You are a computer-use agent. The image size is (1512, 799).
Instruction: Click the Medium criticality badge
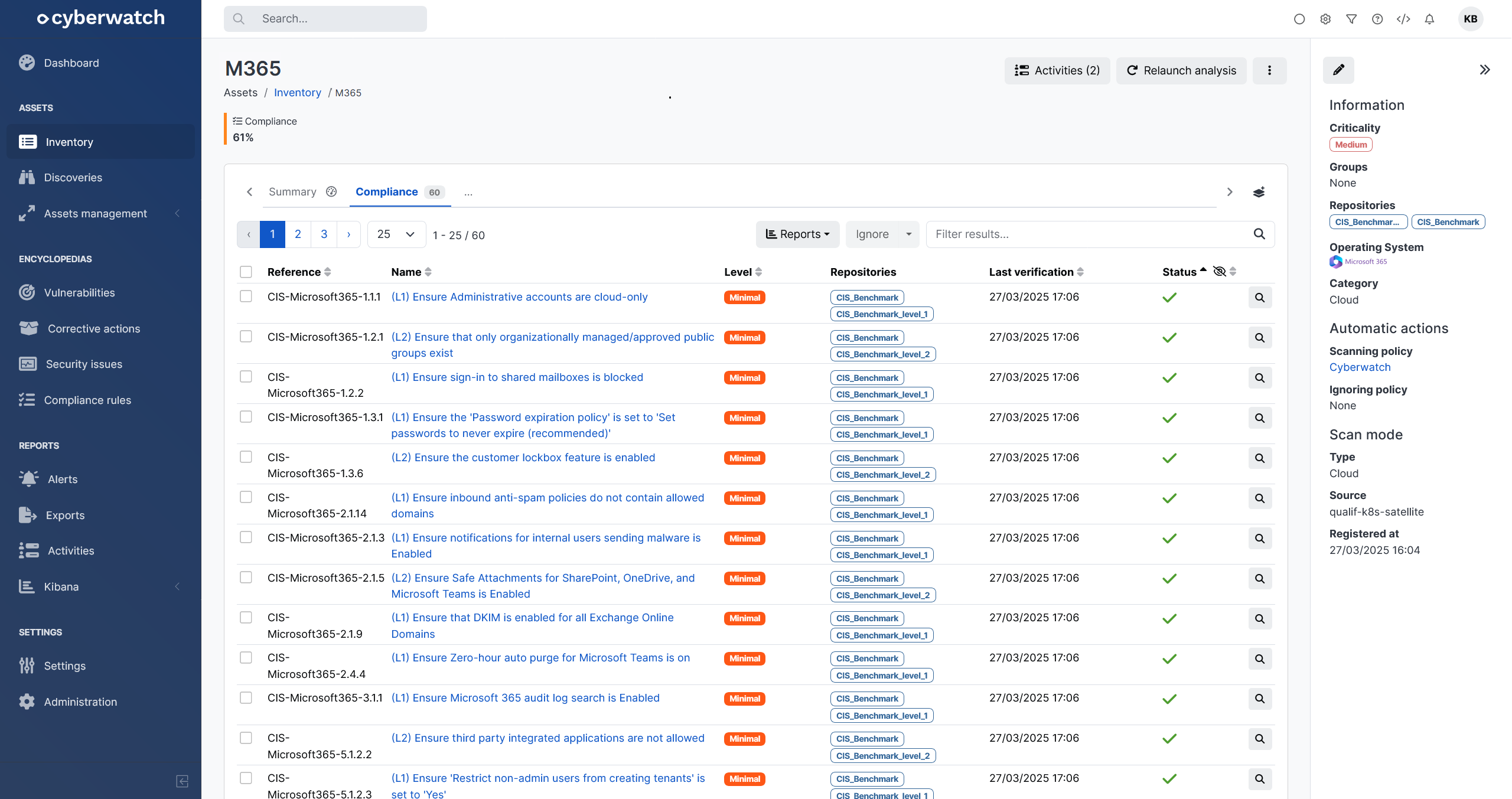1351,144
